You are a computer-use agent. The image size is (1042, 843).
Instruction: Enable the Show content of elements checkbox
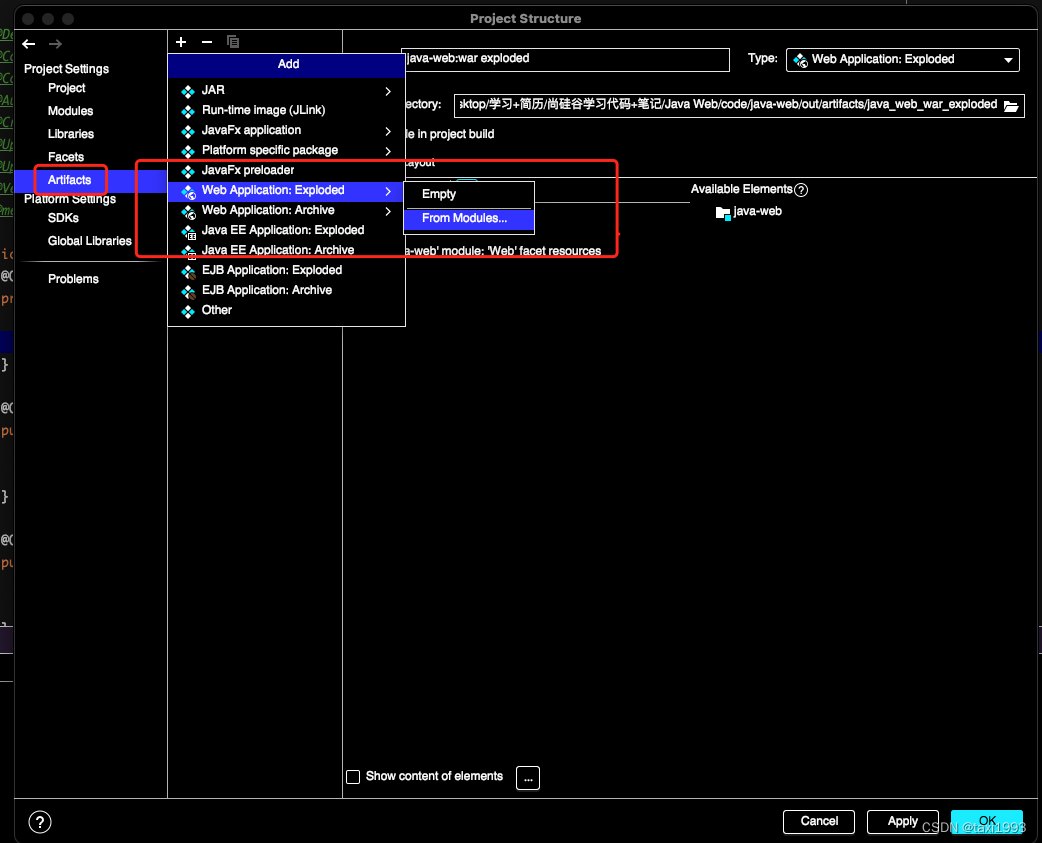pos(353,776)
